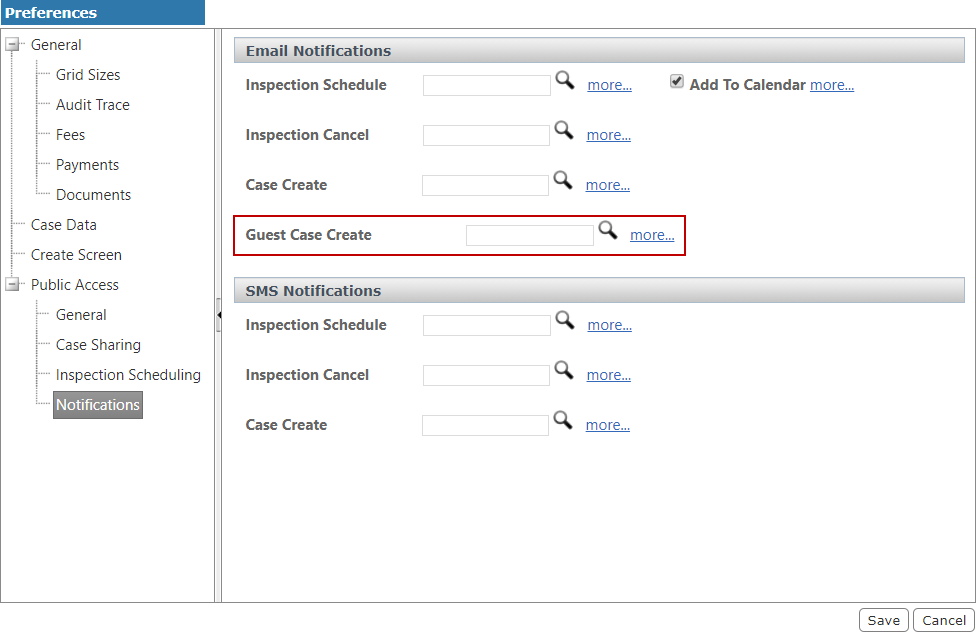Collapse the General tree node
Viewport: 976px width, 632px height.
tap(12, 45)
